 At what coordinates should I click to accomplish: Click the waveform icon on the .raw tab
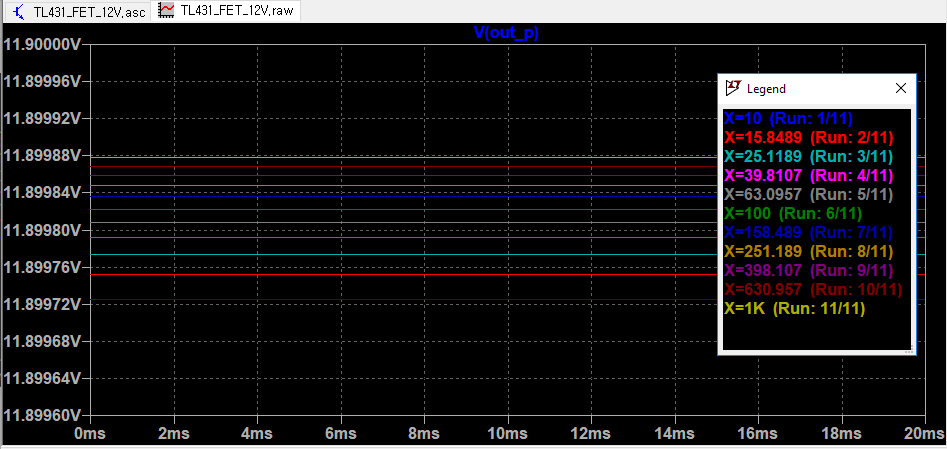click(x=167, y=10)
